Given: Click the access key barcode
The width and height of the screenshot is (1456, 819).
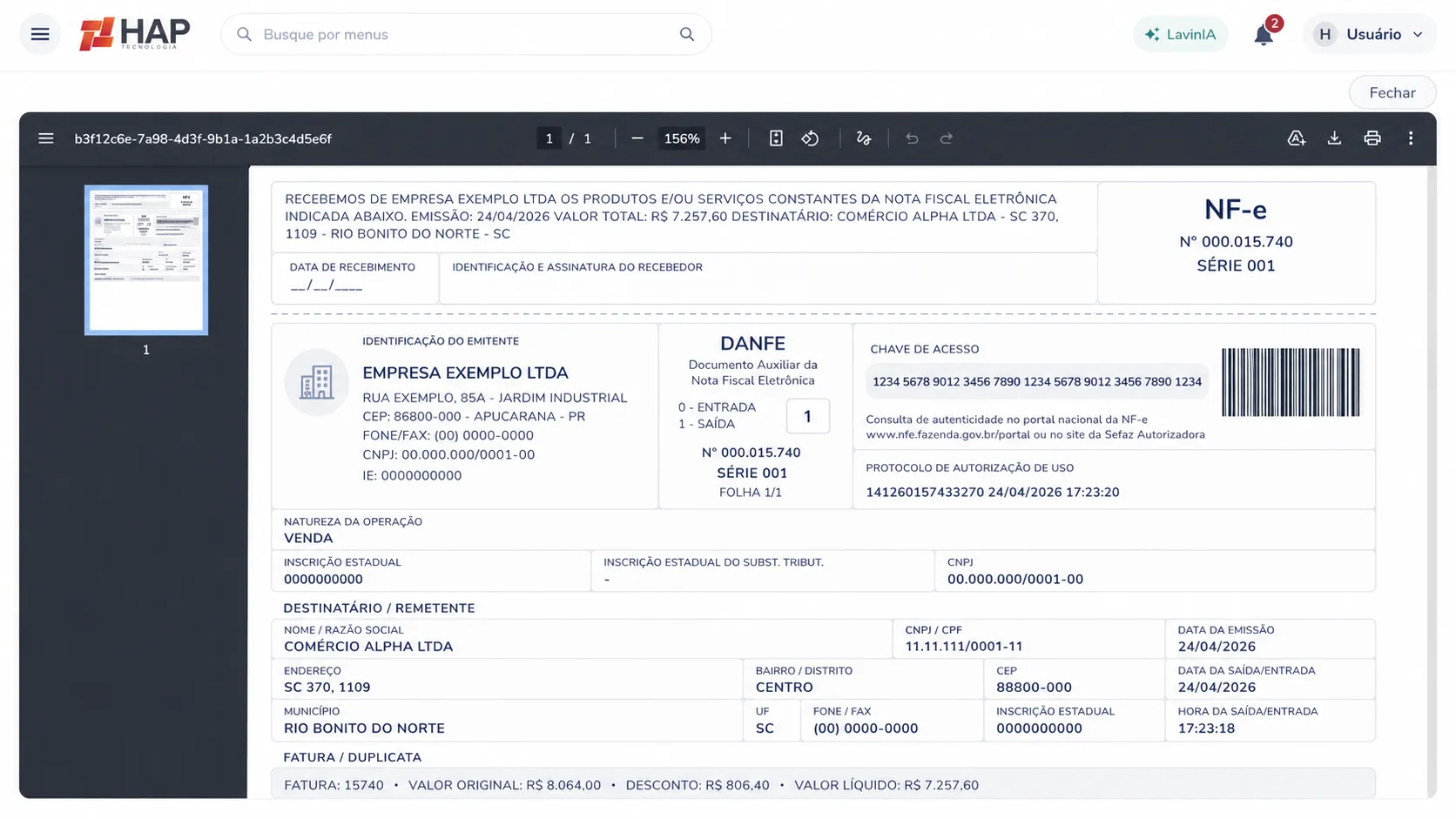Looking at the screenshot, I should [x=1291, y=382].
